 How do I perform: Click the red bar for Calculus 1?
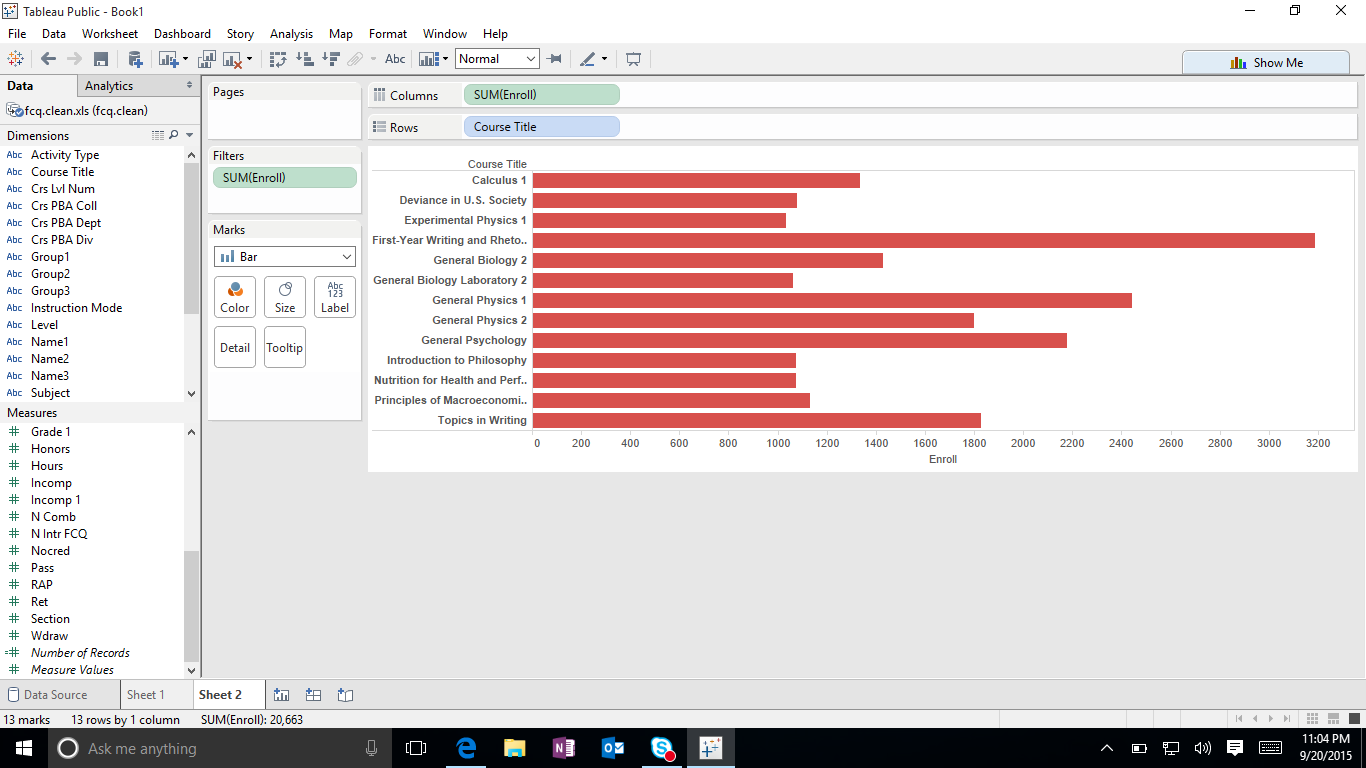(696, 180)
